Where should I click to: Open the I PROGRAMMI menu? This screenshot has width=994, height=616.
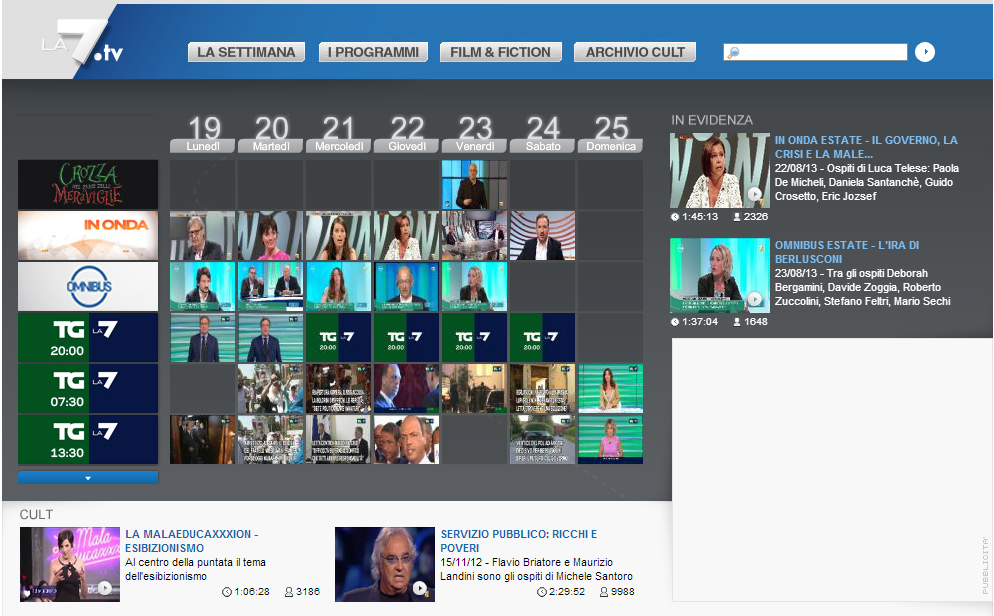point(373,52)
